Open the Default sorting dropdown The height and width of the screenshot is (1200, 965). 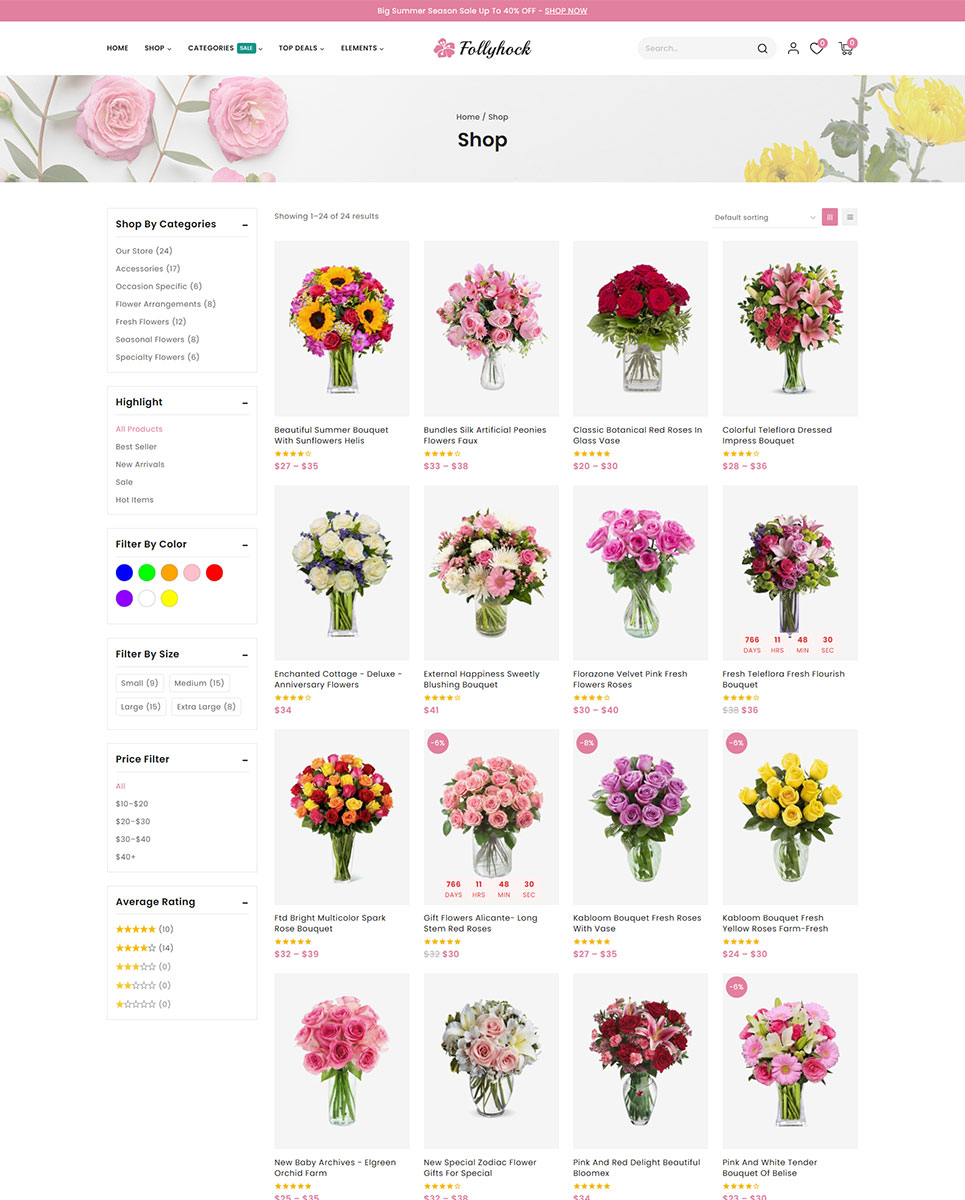(765, 217)
